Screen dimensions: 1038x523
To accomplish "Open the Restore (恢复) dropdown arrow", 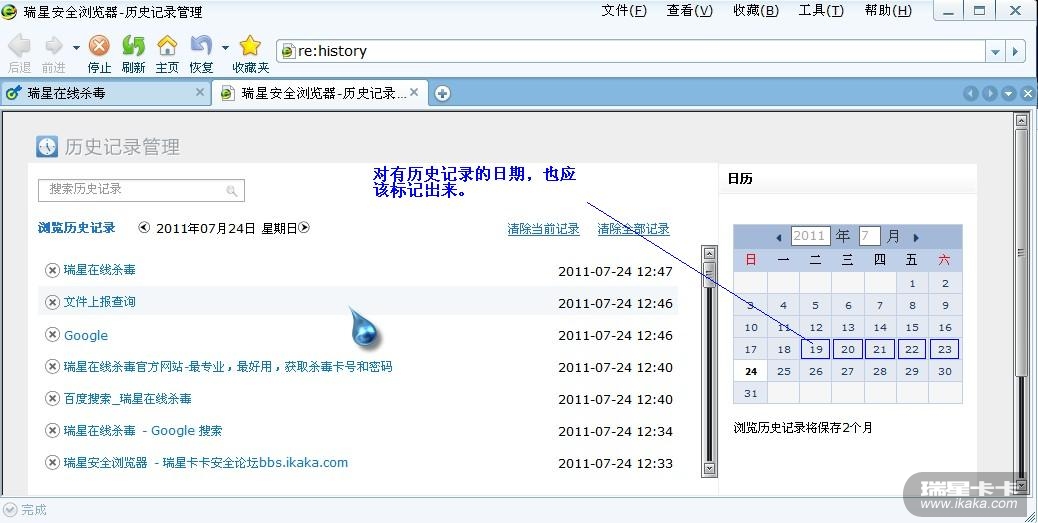I will pos(225,48).
